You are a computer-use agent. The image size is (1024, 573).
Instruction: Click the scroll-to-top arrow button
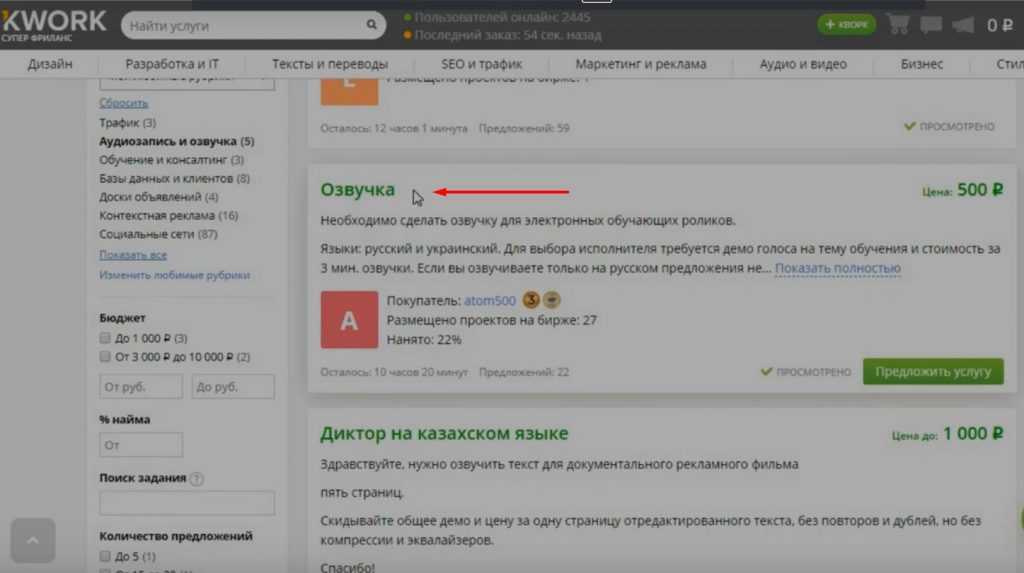33,541
